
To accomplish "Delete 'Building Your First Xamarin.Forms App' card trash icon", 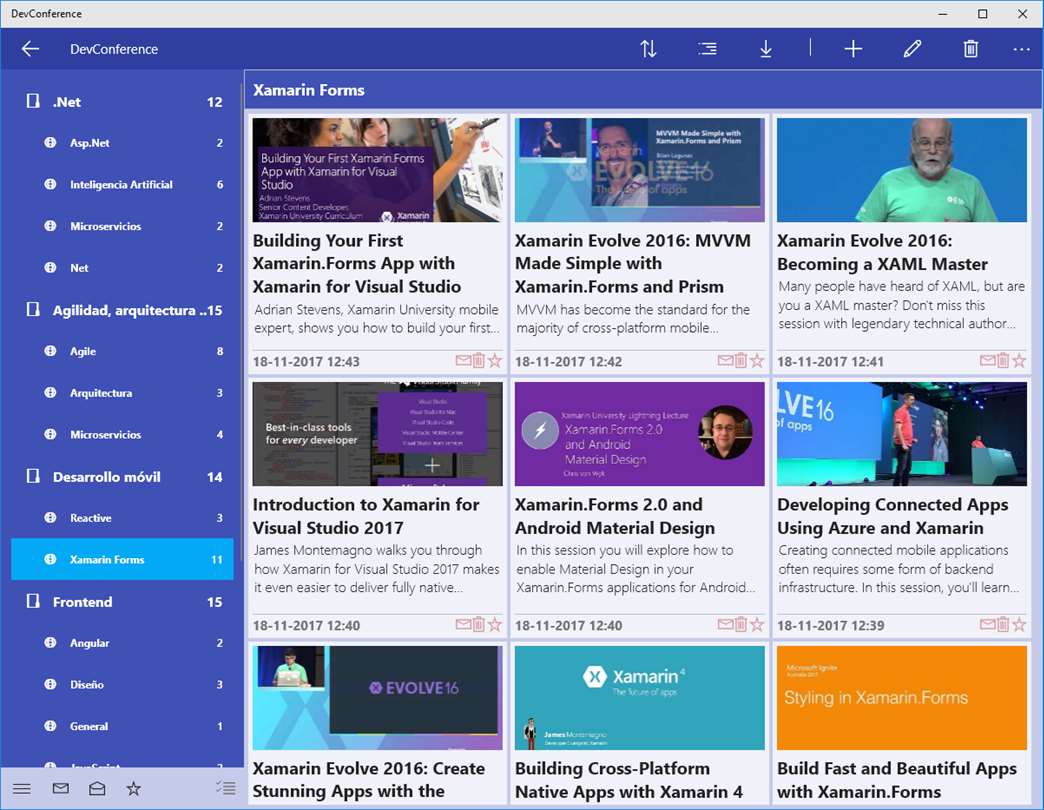I will click(x=478, y=360).
